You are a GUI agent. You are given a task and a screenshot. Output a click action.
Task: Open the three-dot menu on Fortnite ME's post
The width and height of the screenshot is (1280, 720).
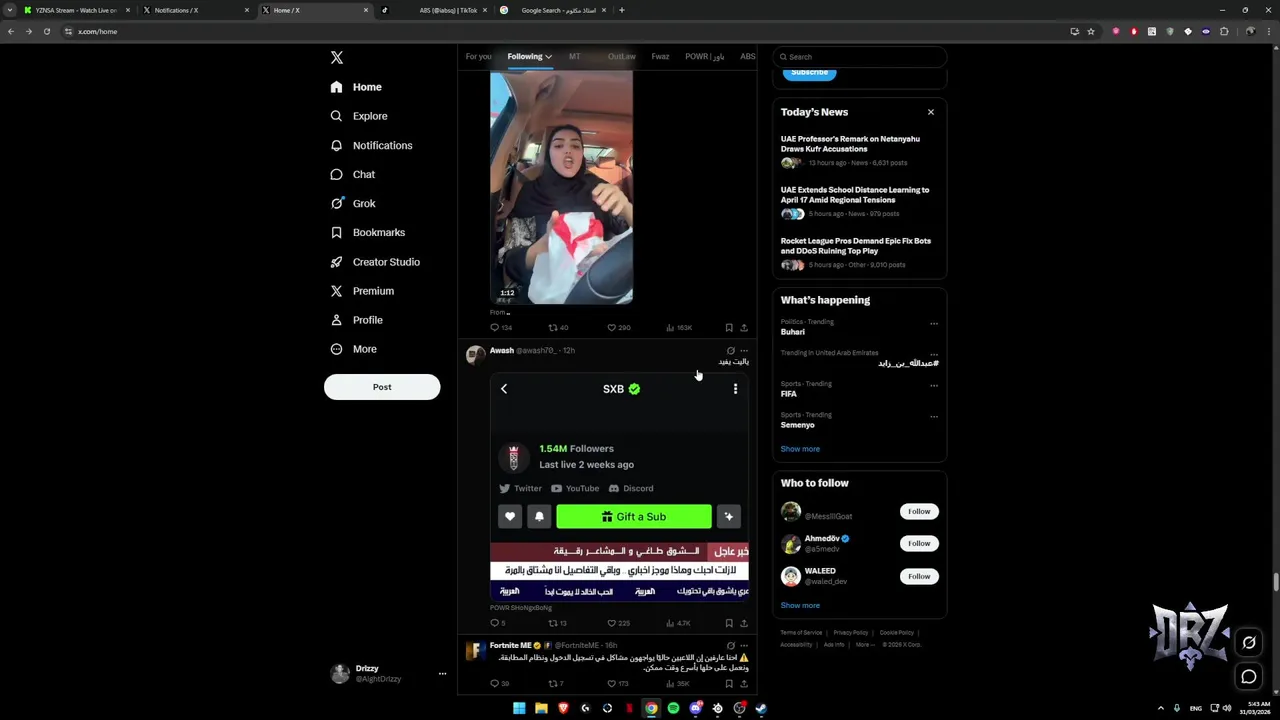(744, 646)
